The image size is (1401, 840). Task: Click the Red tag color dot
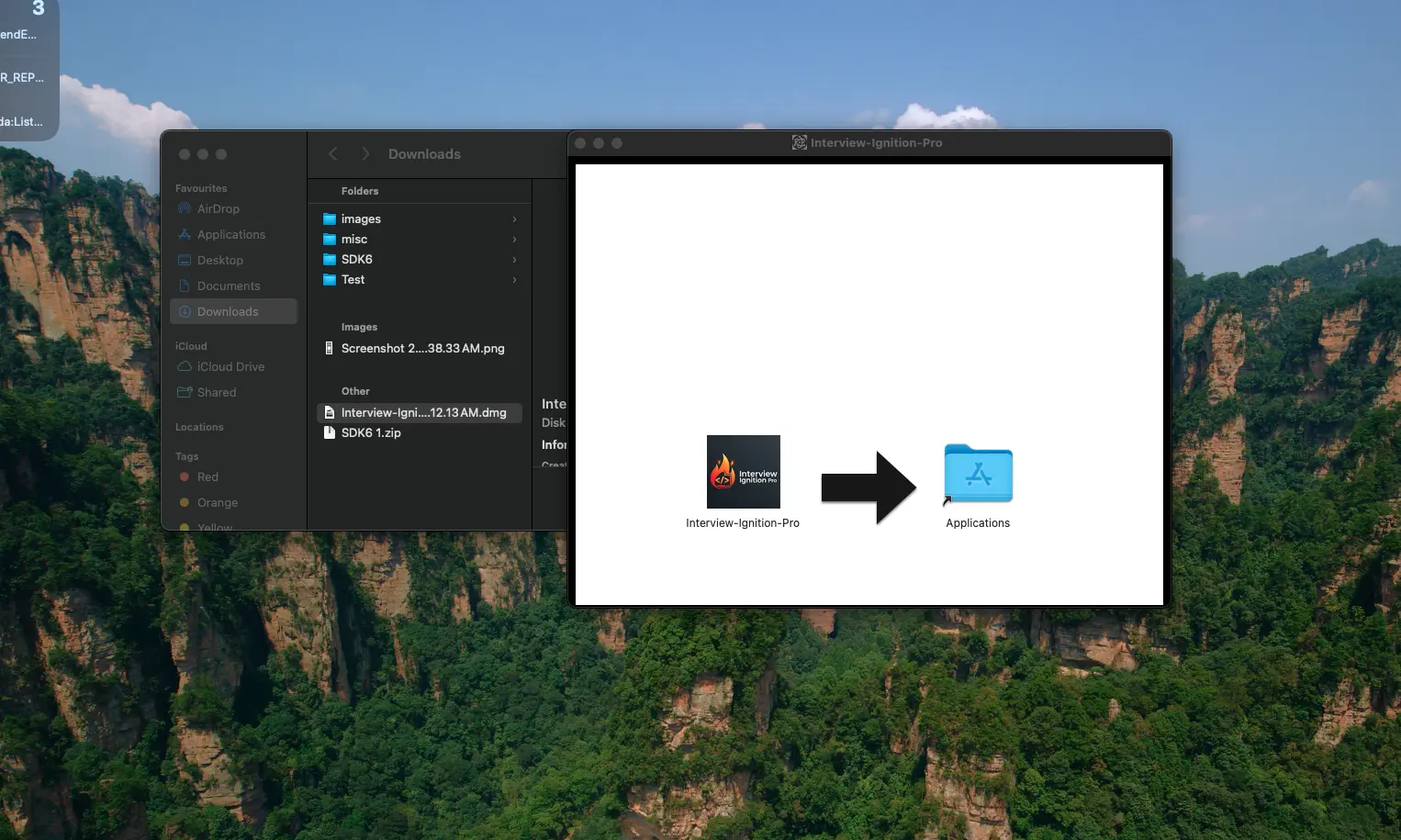186,476
